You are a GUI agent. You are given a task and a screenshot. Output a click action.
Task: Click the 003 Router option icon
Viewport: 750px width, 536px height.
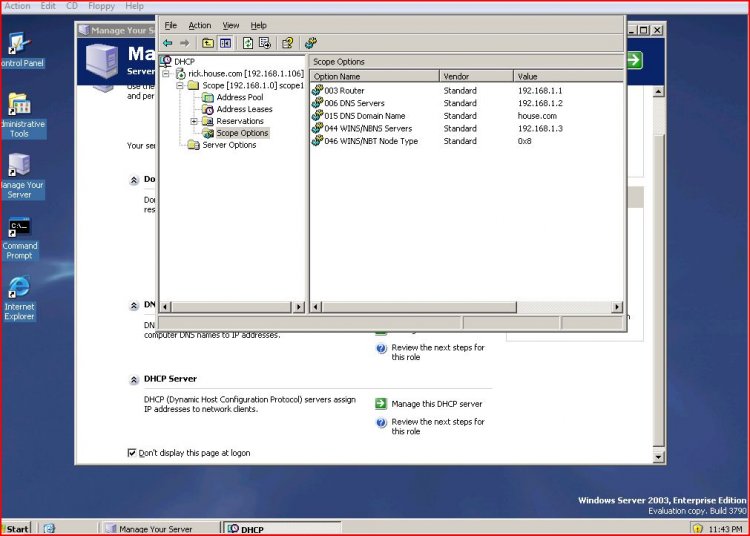[x=317, y=90]
